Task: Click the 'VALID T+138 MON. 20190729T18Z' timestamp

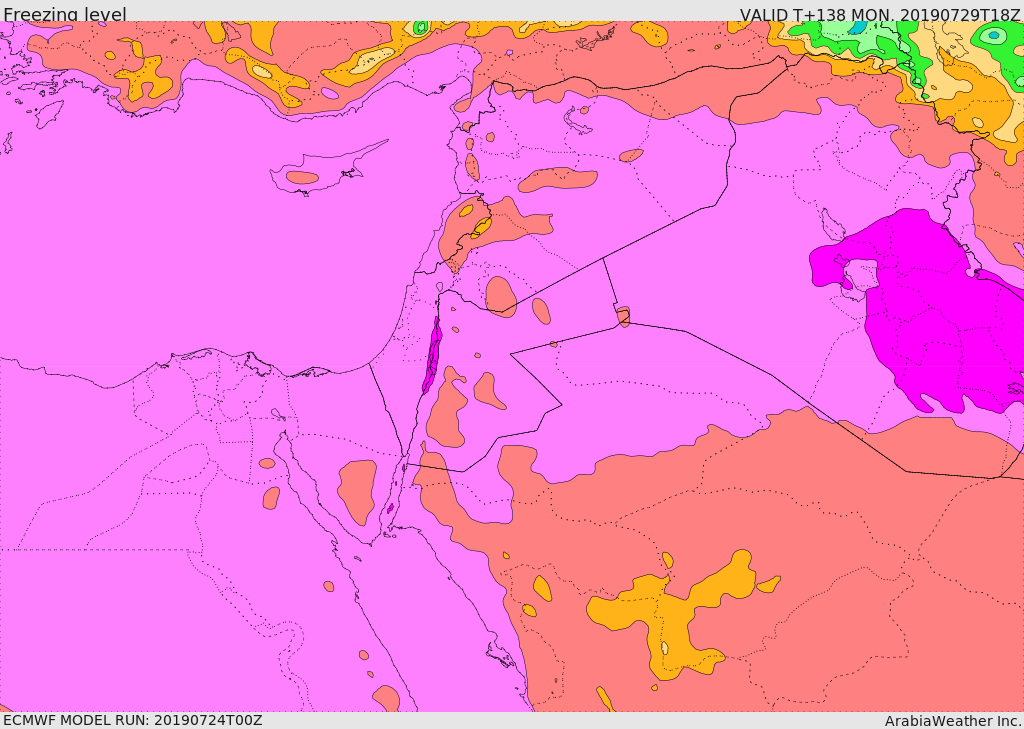Action: click(x=880, y=14)
